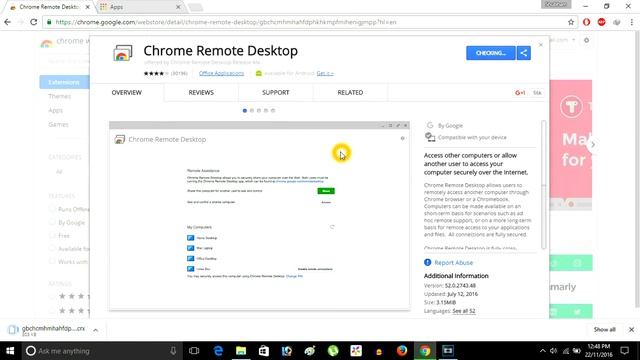Click Show all downloads
Viewport: 640px width, 360px height.
(604, 329)
